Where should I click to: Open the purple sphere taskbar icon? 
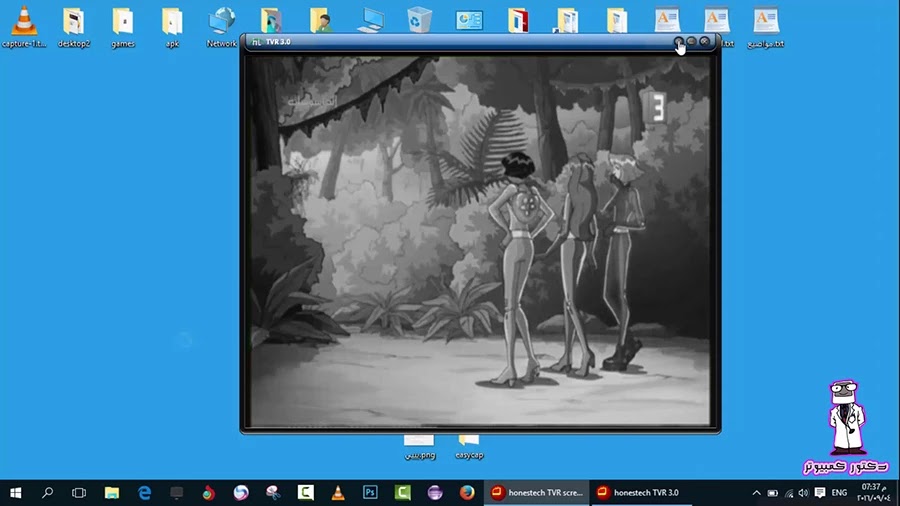point(435,493)
